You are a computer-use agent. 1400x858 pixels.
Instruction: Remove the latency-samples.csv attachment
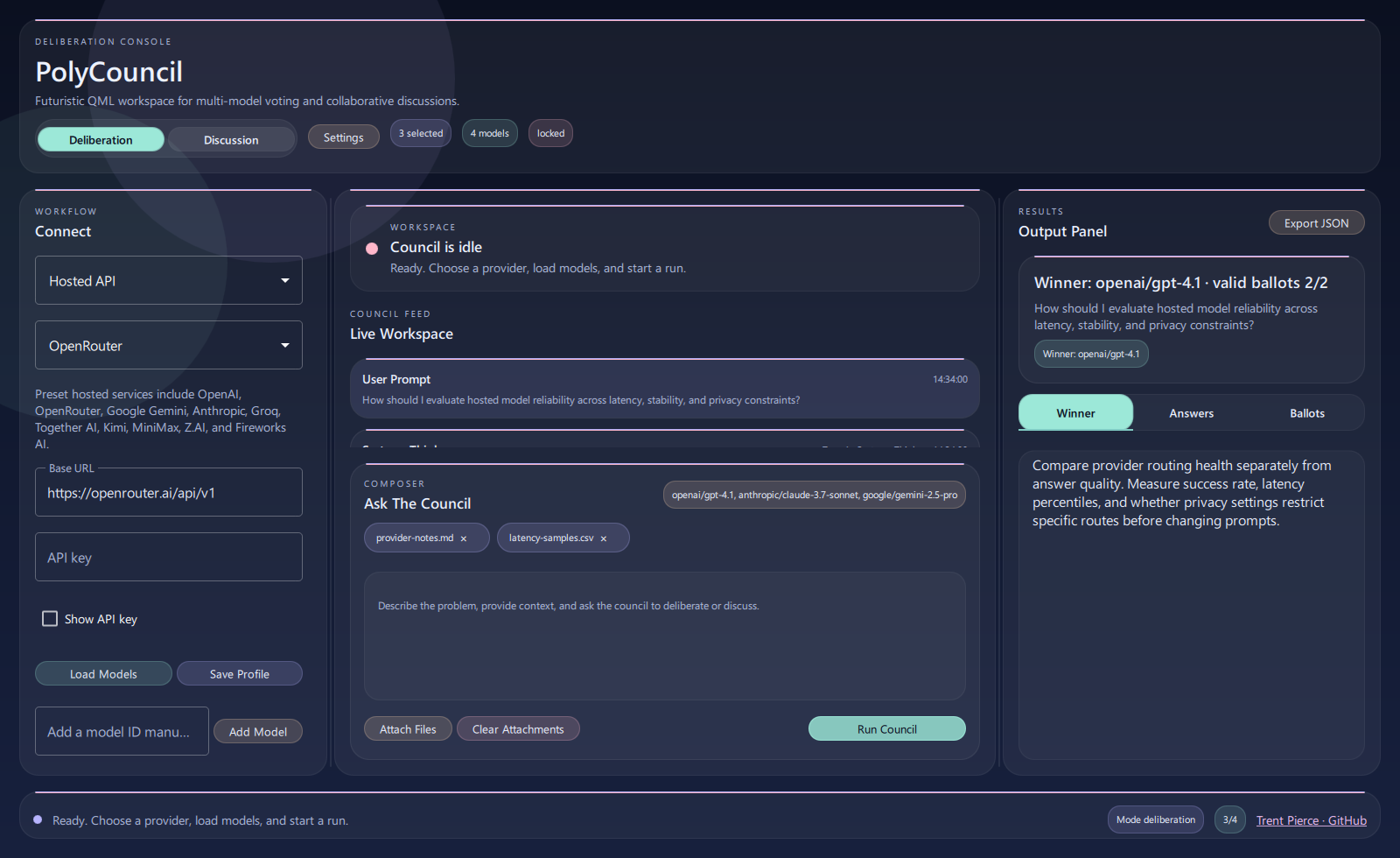click(604, 538)
